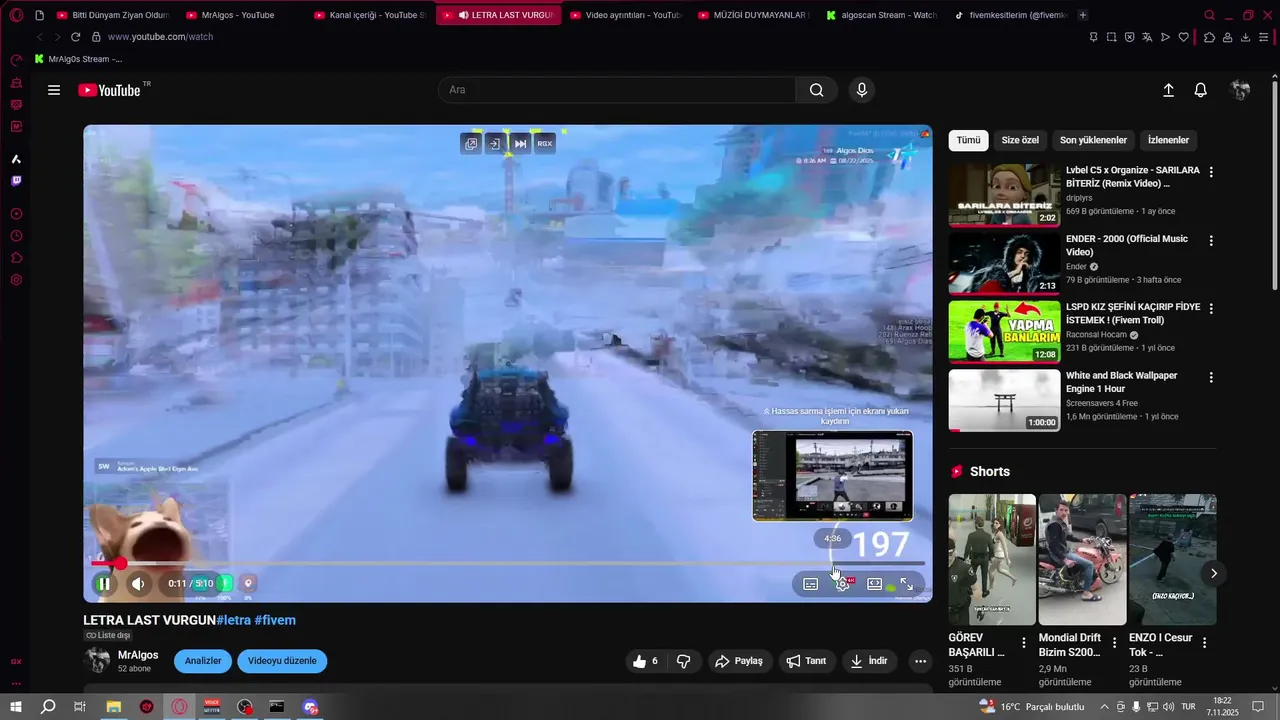Open more actions three-dot menu under video
This screenshot has width=1280, height=720.
(x=920, y=661)
